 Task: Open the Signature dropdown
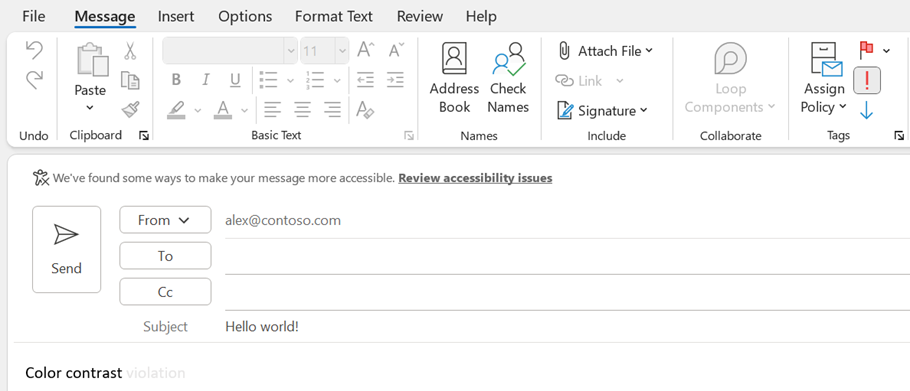tap(602, 110)
